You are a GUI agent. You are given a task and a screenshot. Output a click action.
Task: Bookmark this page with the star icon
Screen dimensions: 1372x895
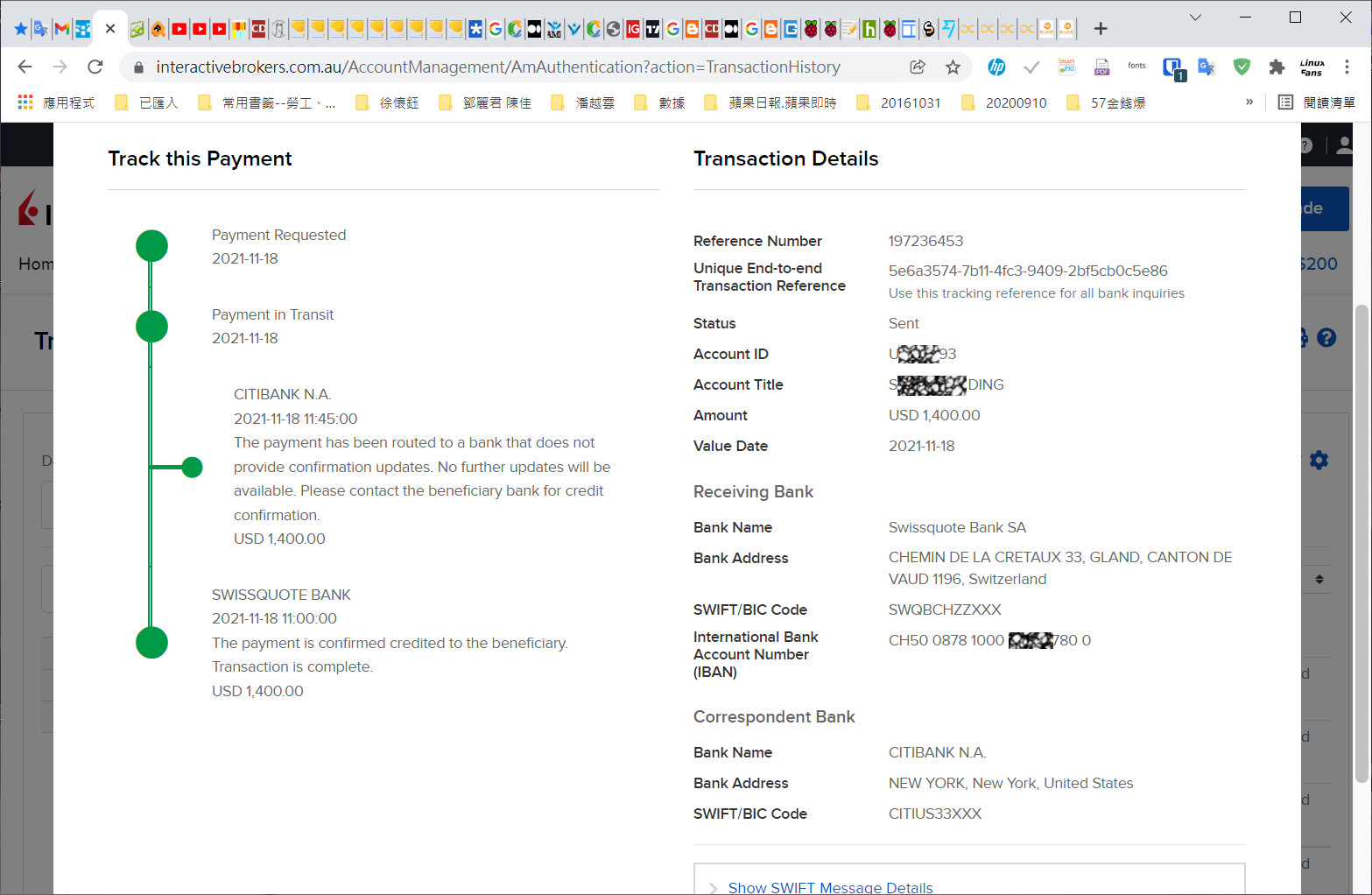click(x=953, y=67)
